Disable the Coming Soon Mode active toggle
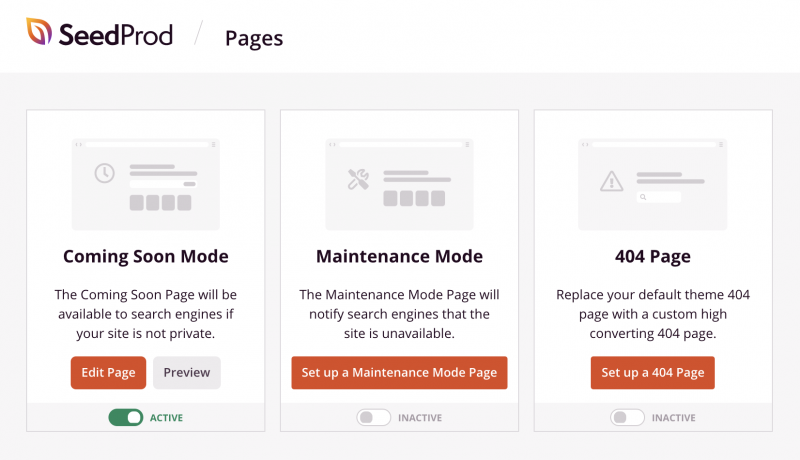 126,417
